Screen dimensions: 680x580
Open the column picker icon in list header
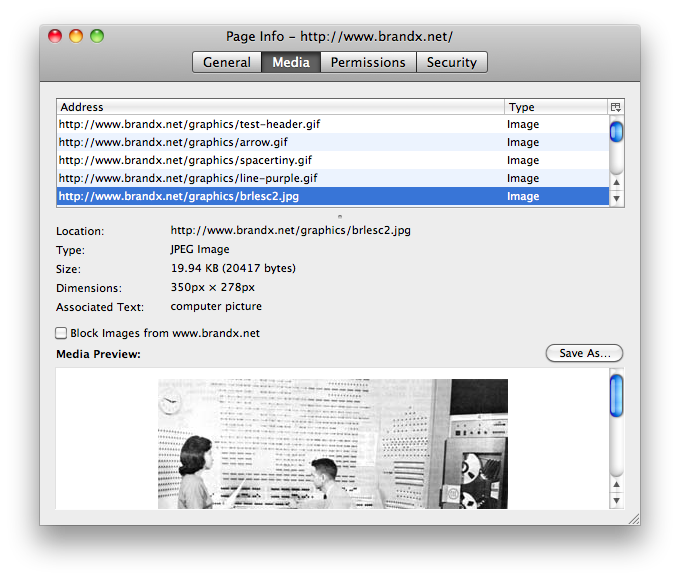pos(616,107)
